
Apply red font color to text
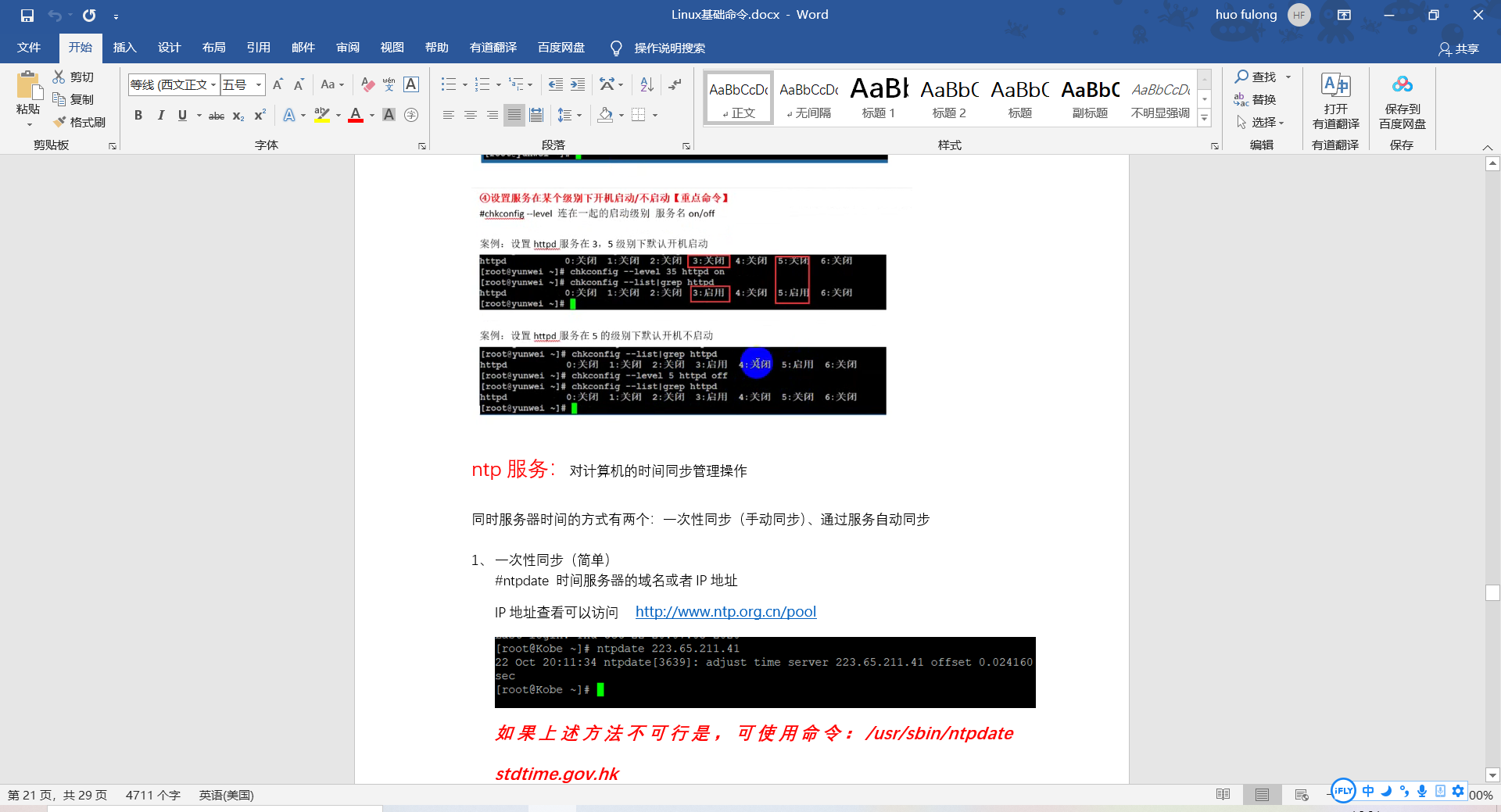pos(355,115)
